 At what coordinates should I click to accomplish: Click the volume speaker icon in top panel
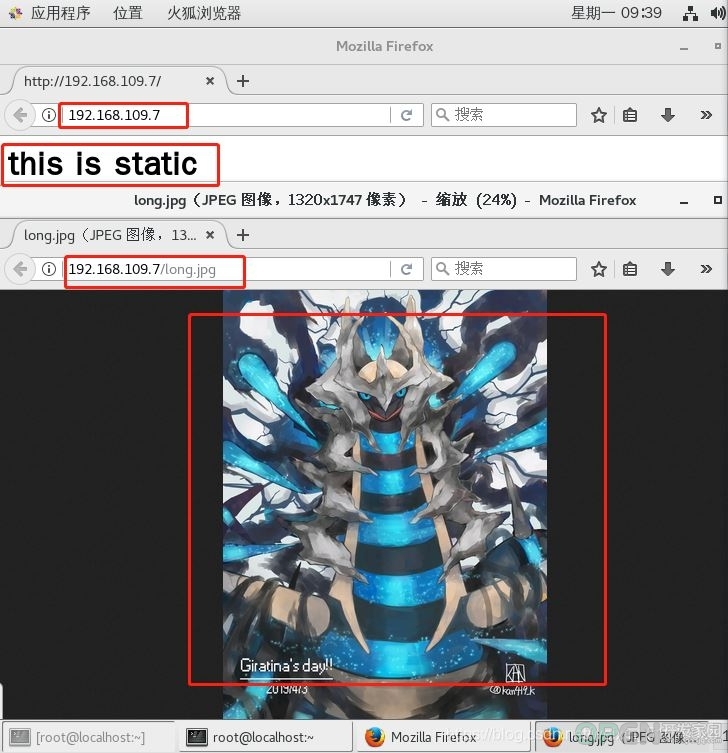[717, 13]
